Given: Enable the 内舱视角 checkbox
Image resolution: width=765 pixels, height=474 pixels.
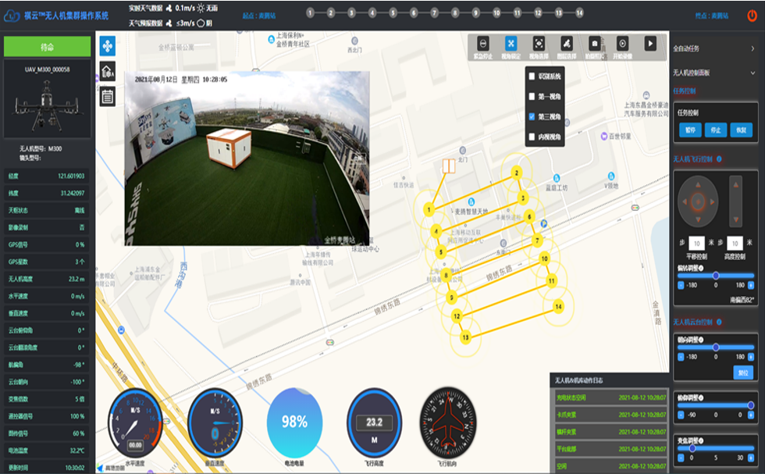Looking at the screenshot, I should [531, 138].
